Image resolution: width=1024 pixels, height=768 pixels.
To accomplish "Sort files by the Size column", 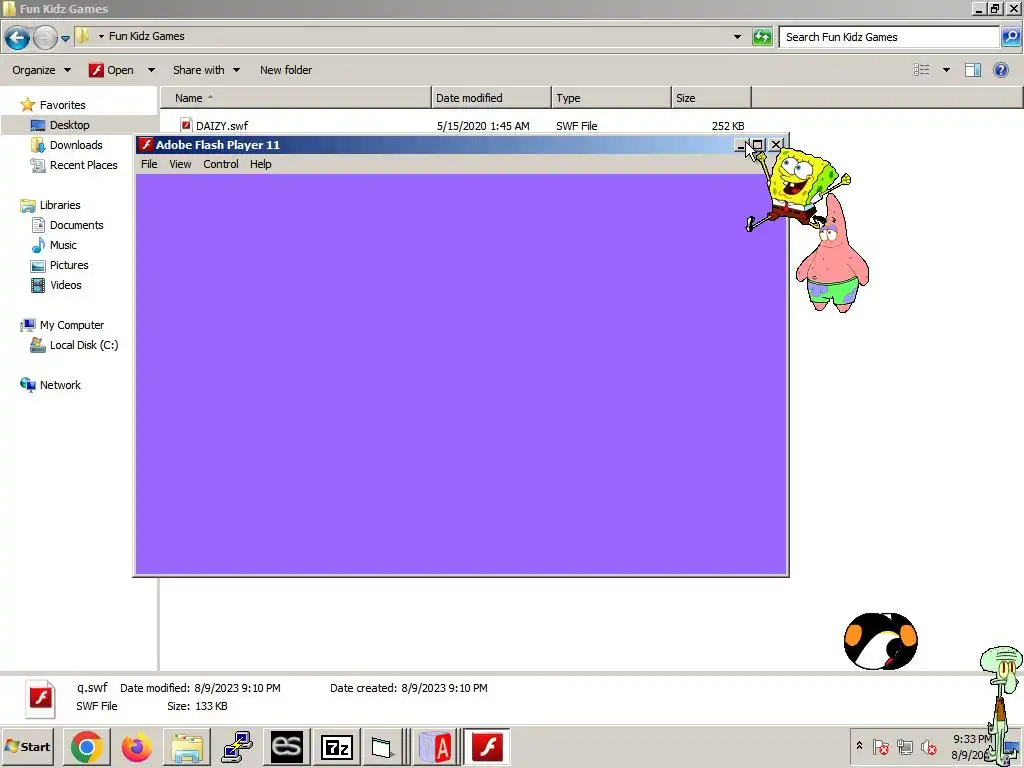I will (x=711, y=98).
